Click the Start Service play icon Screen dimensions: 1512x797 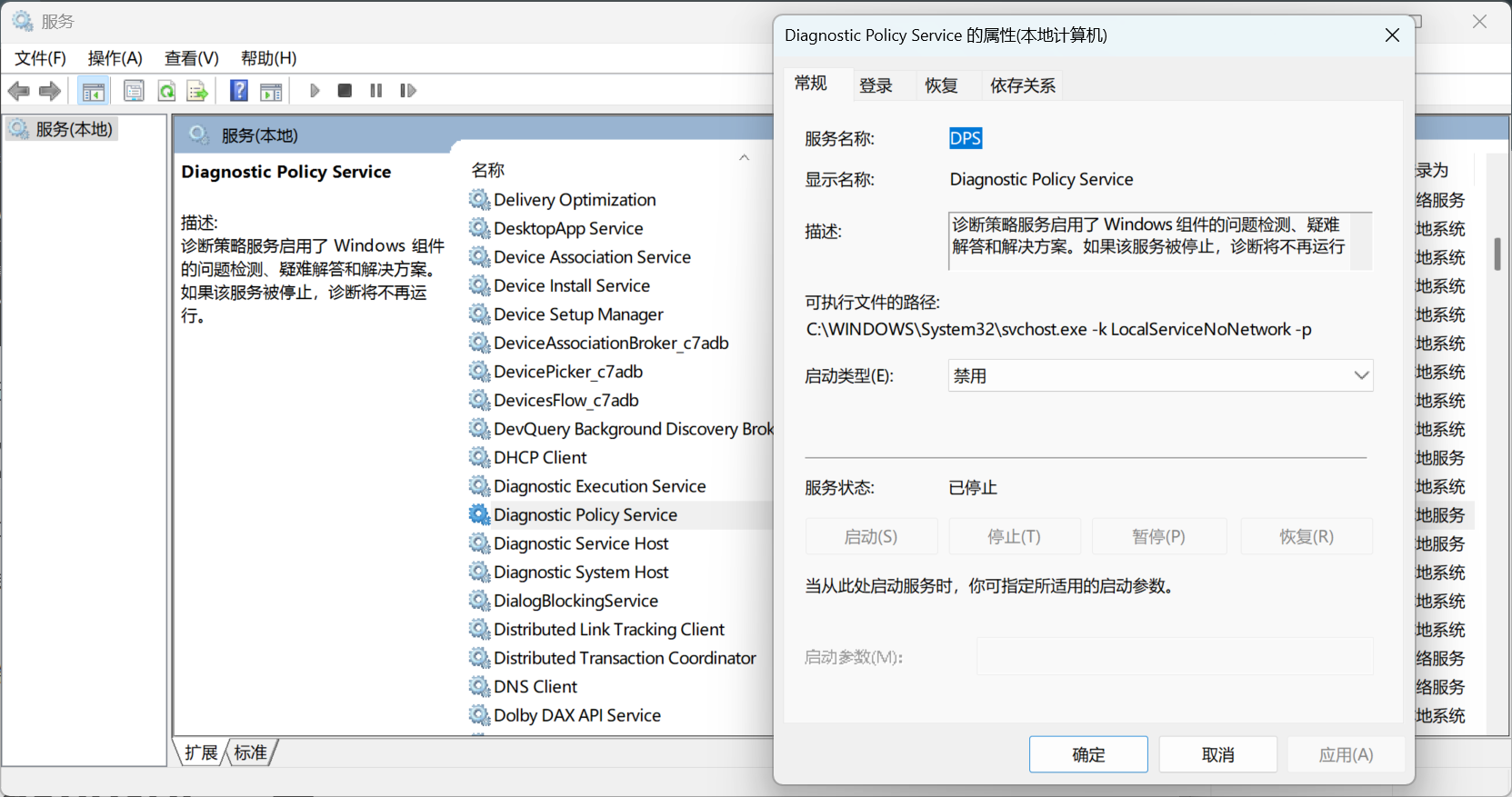tap(315, 91)
